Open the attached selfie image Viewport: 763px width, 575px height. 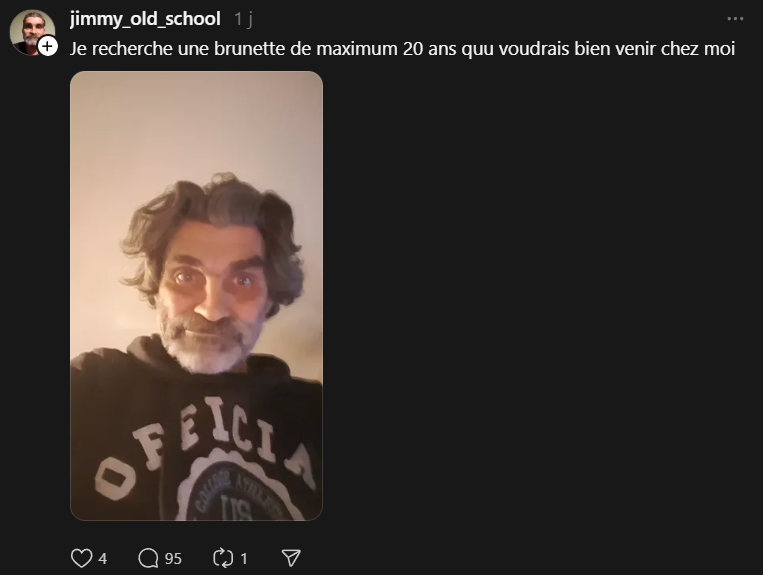(x=197, y=296)
